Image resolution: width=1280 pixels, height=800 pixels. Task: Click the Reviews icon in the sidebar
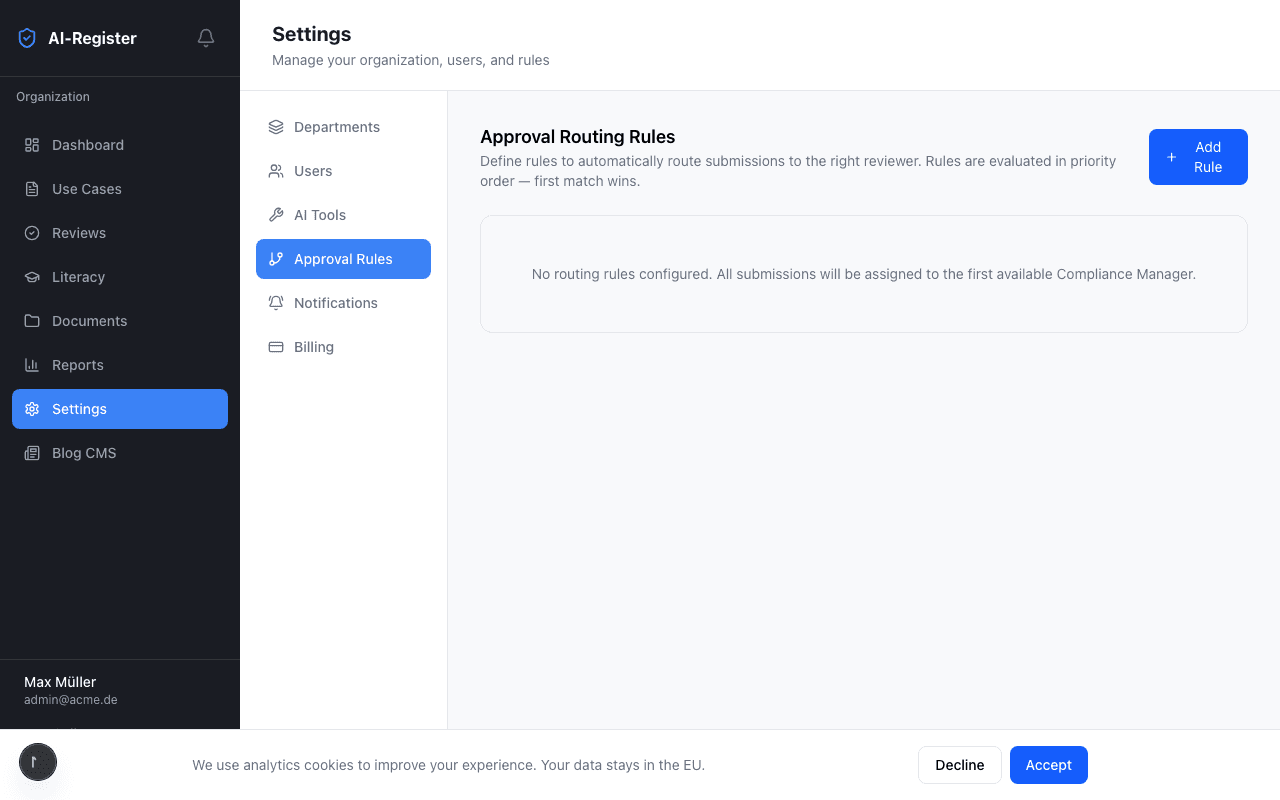coord(31,233)
